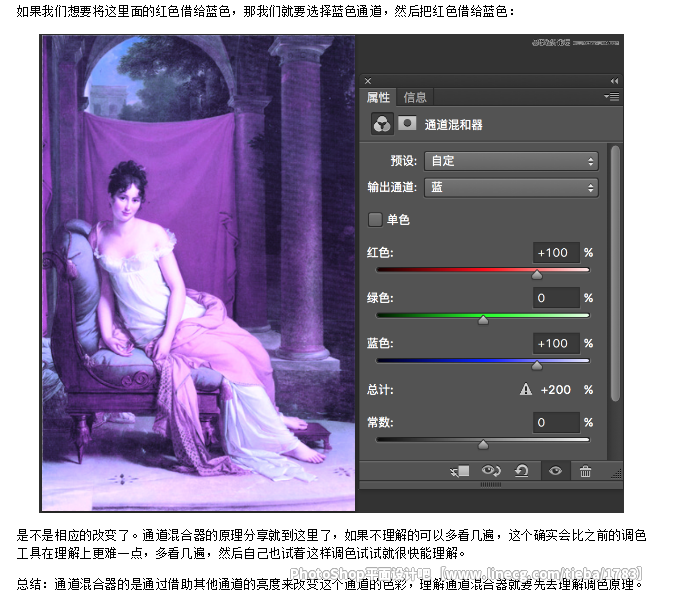Screen dimensions: 698x593
Task: Switch to the 信息 tab
Action: point(415,97)
